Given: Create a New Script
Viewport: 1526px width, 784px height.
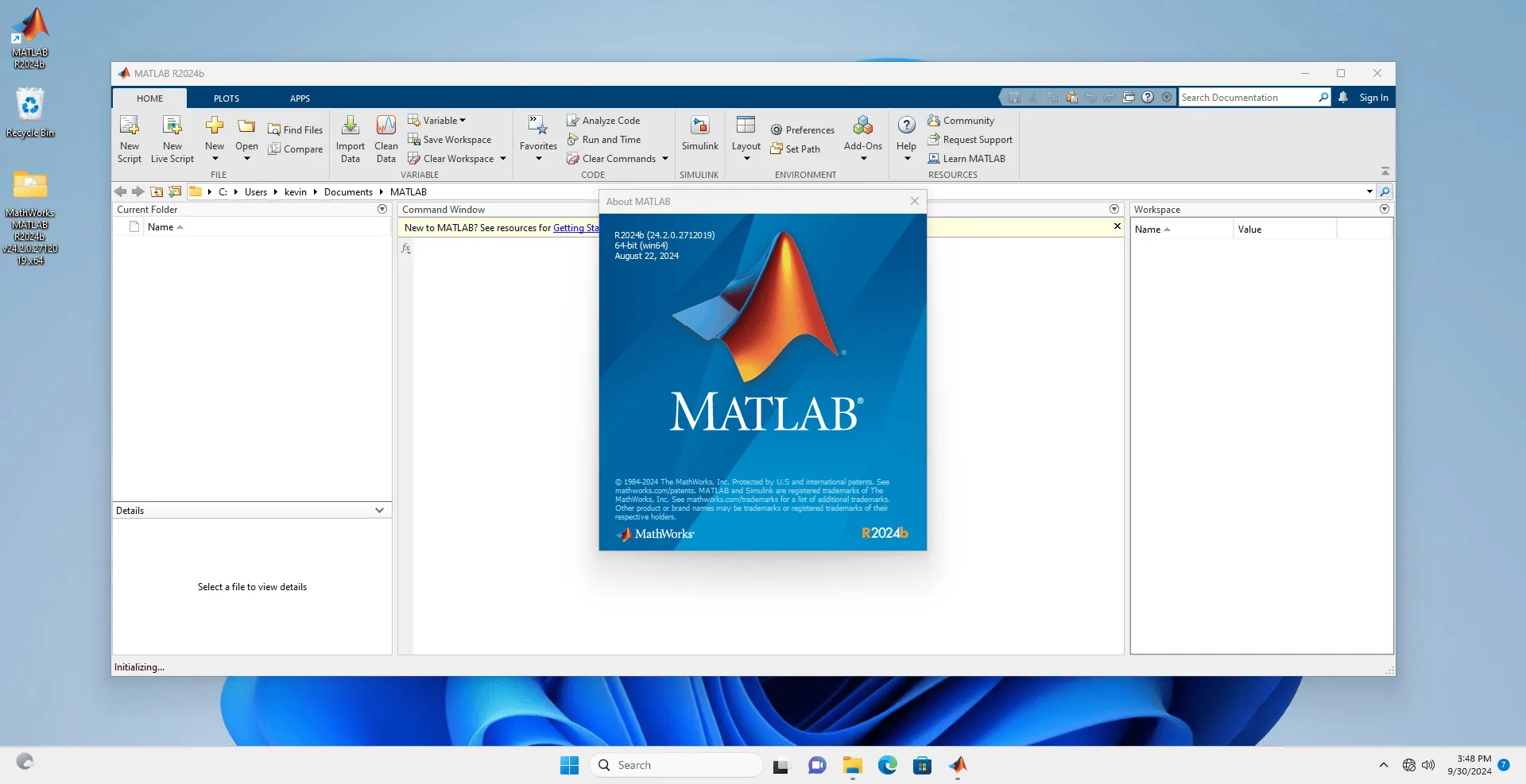Looking at the screenshot, I should tap(130, 139).
